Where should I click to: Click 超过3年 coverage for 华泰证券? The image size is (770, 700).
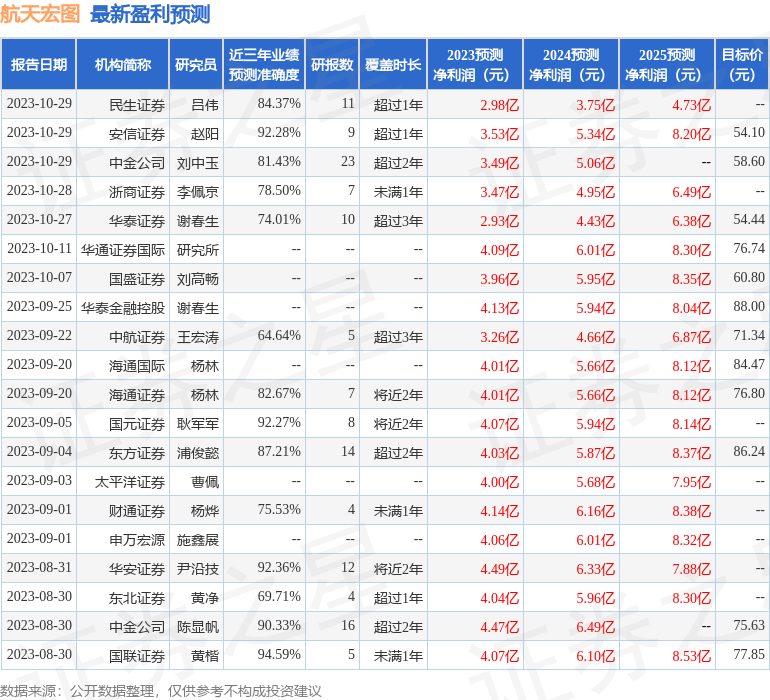[398, 221]
